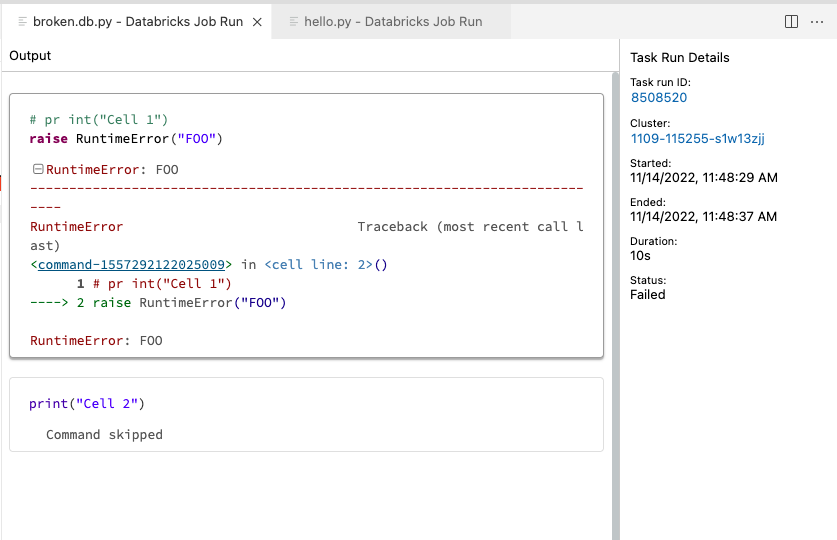This screenshot has width=837, height=540.
Task: Open command-1557292122025009 link in traceback
Action: click(x=131, y=265)
